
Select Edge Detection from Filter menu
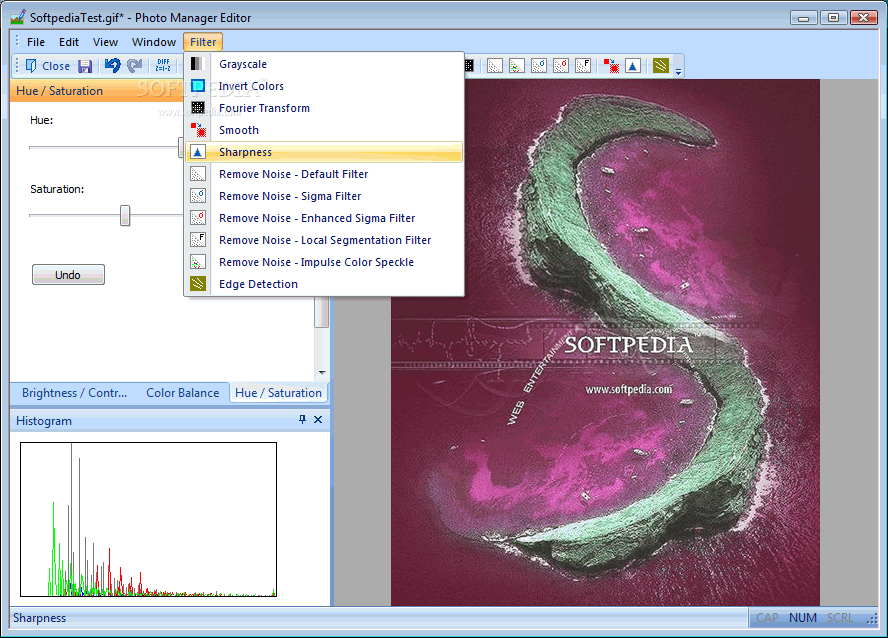click(324, 284)
